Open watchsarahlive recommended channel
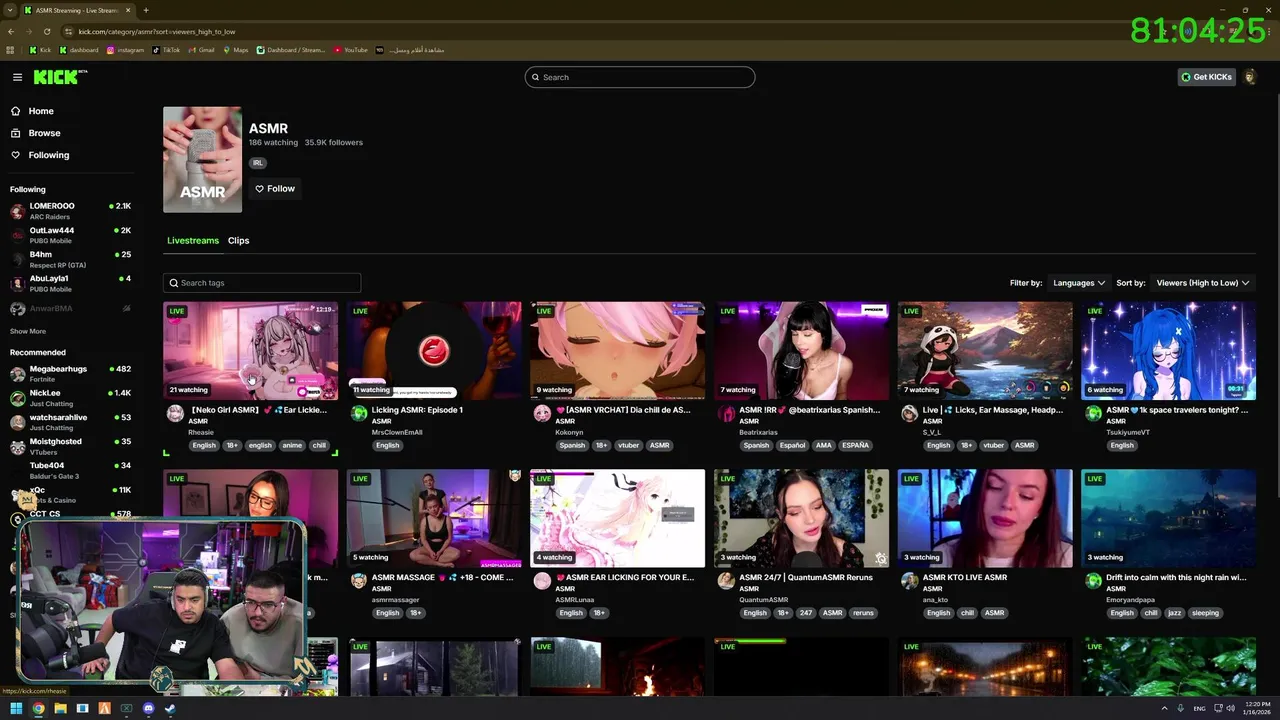This screenshot has height=720, width=1280. (70, 421)
